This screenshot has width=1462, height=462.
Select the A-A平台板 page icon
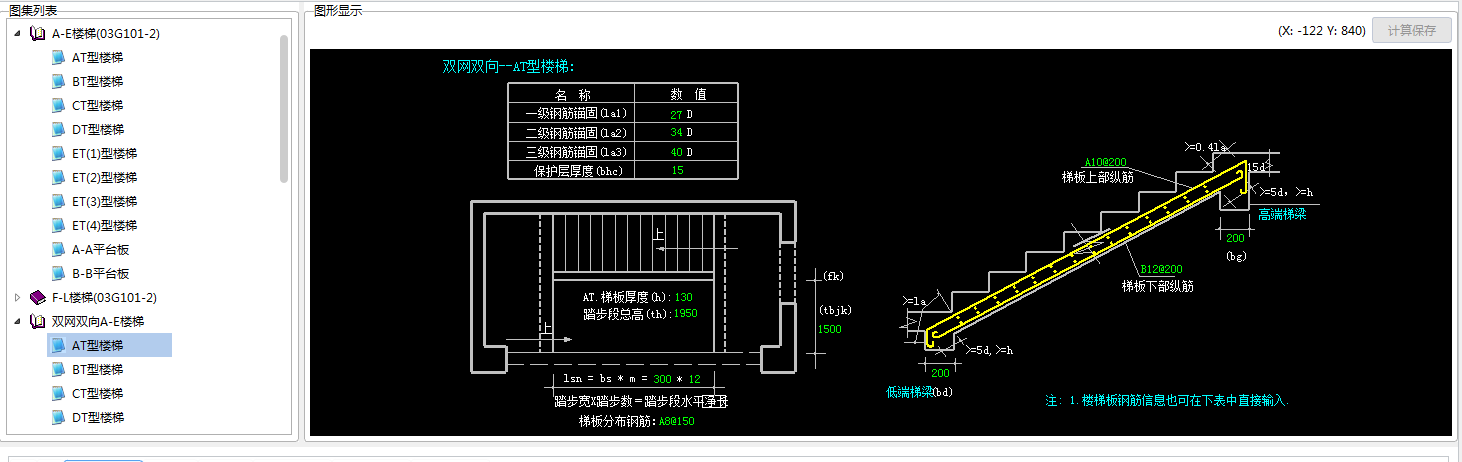(x=59, y=249)
